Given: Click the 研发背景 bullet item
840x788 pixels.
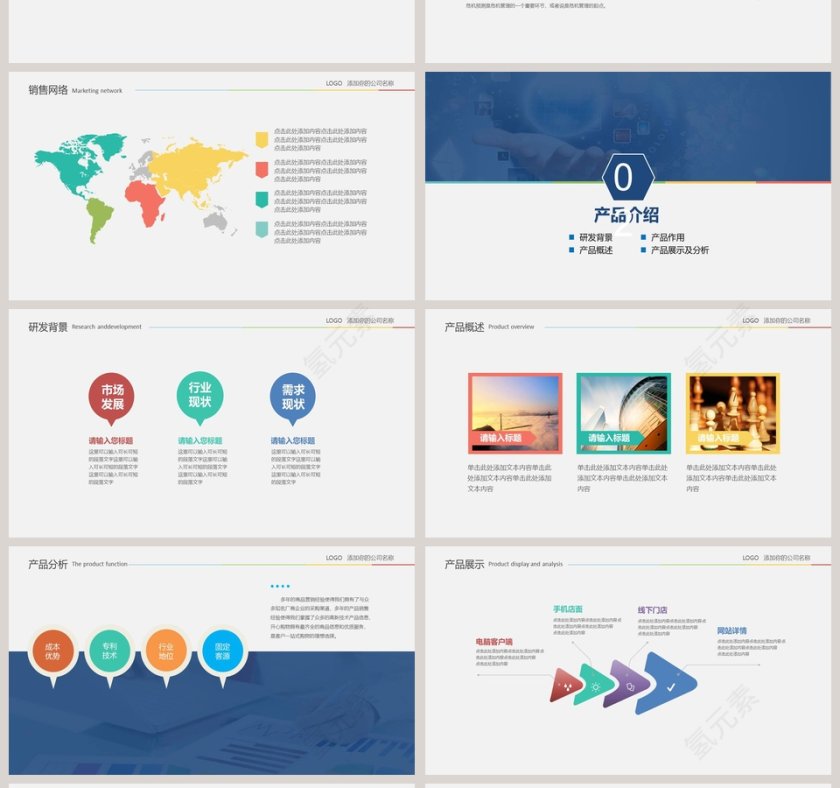Looking at the screenshot, I should pyautogui.click(x=596, y=238).
